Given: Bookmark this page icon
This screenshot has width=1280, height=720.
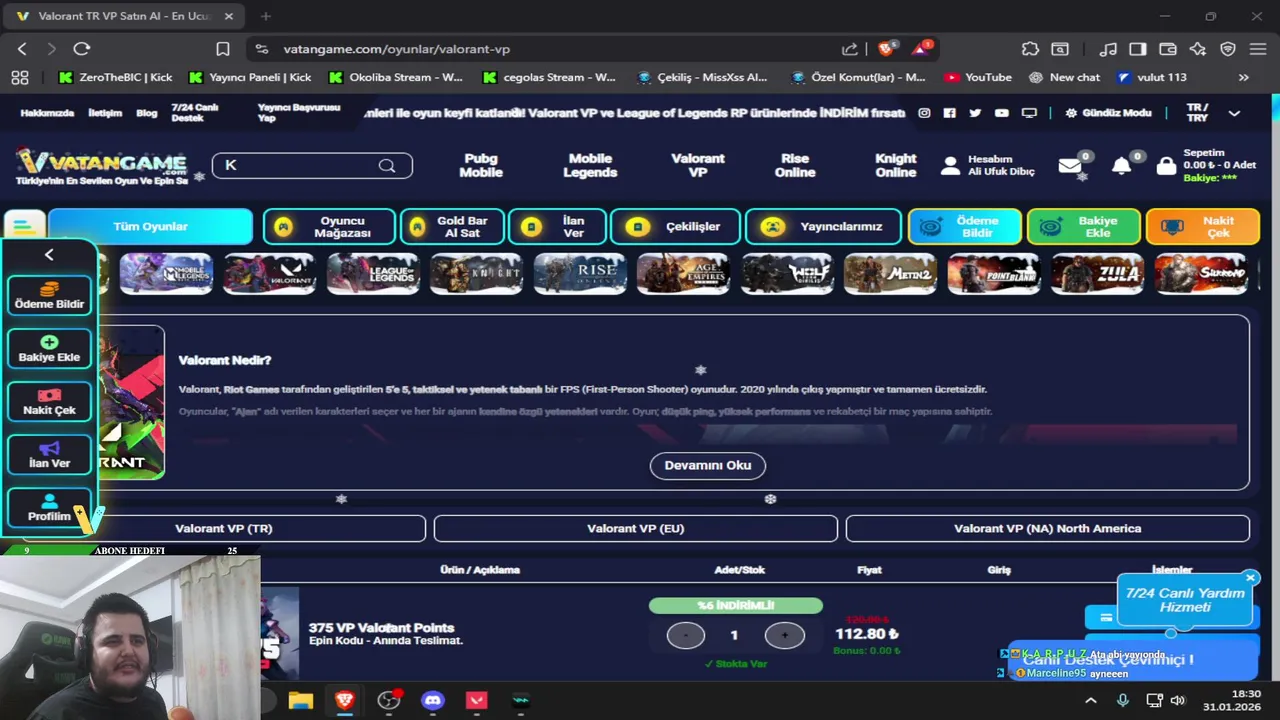Looking at the screenshot, I should pos(223,49).
